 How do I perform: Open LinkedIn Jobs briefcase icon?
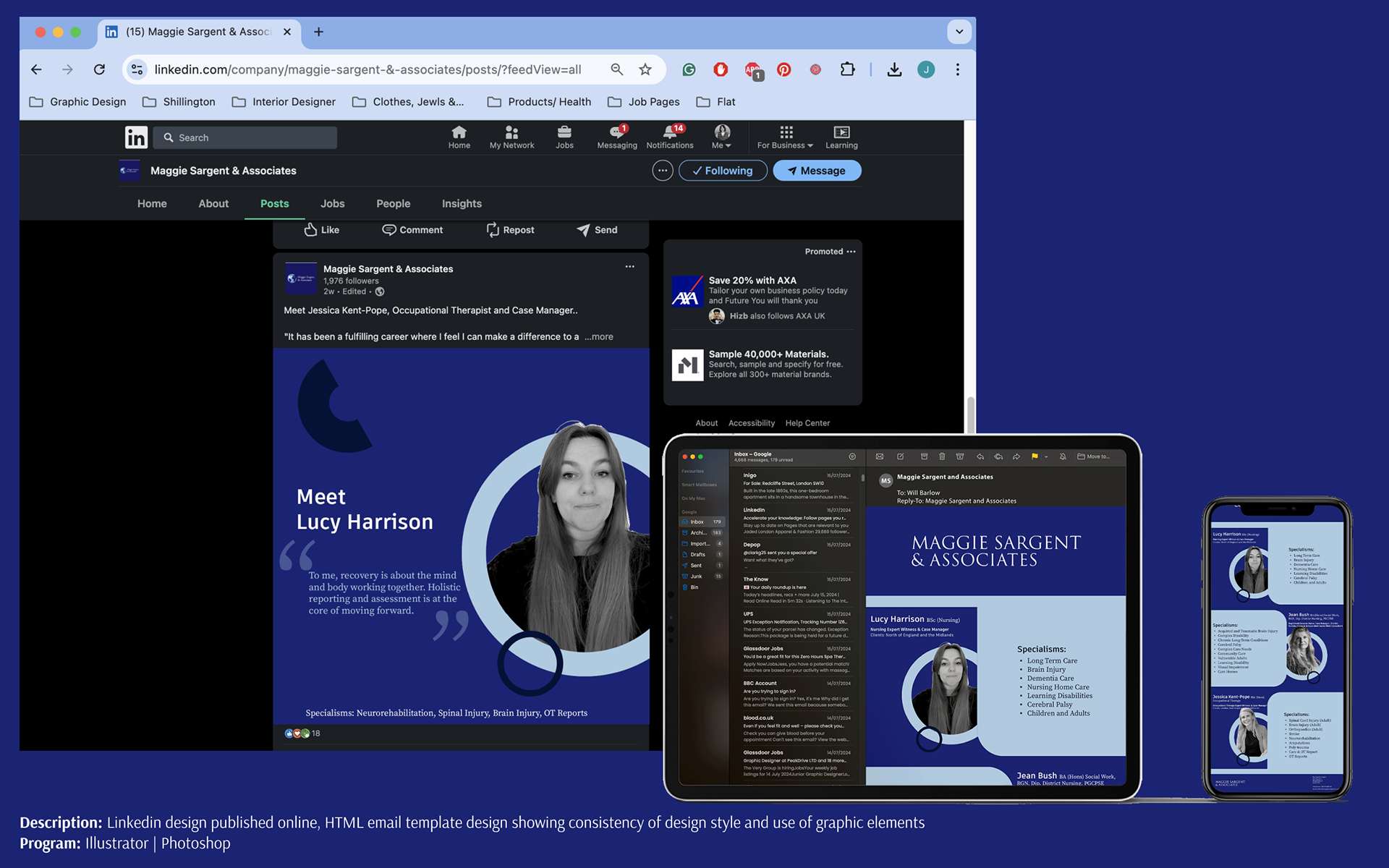pyautogui.click(x=564, y=137)
